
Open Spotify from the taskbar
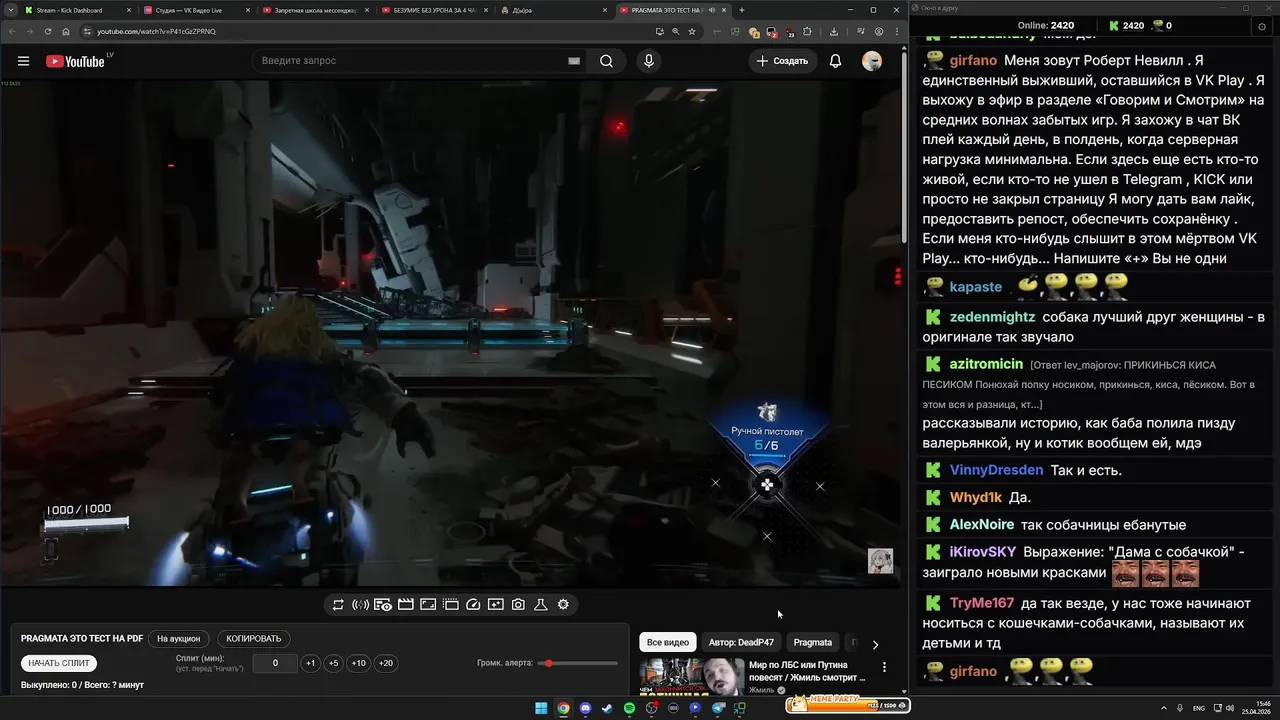click(x=629, y=708)
